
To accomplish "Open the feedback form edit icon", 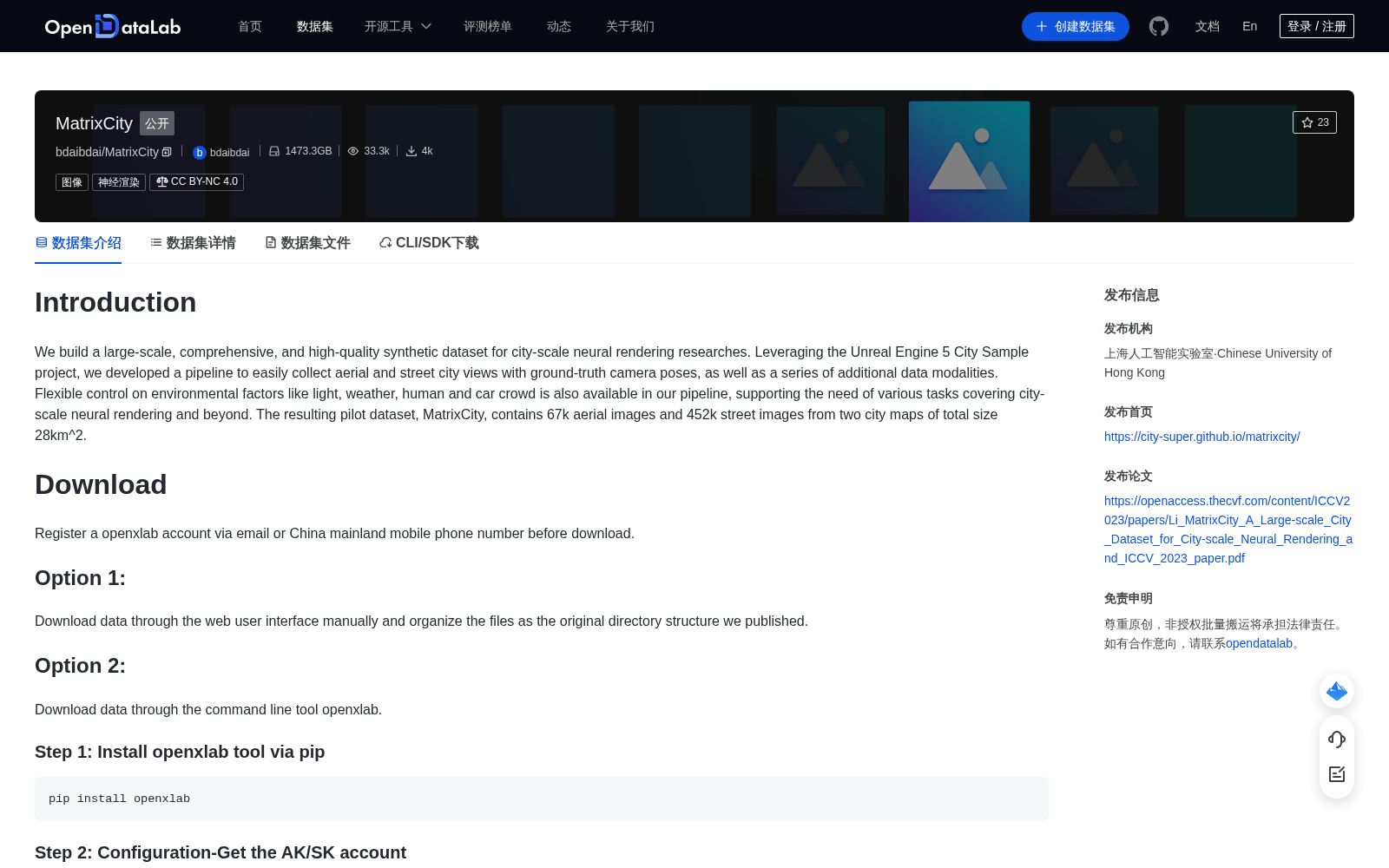I will (x=1337, y=774).
